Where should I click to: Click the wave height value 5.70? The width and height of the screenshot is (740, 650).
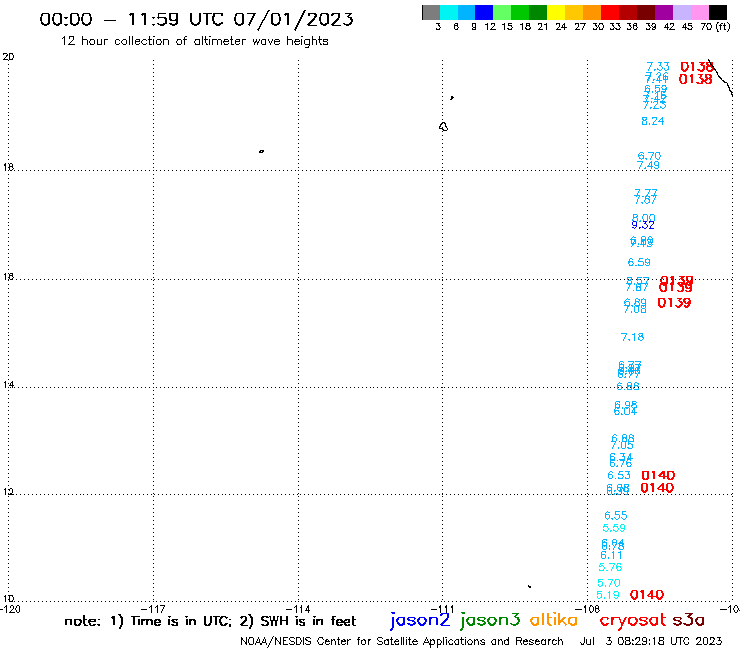[x=609, y=583]
